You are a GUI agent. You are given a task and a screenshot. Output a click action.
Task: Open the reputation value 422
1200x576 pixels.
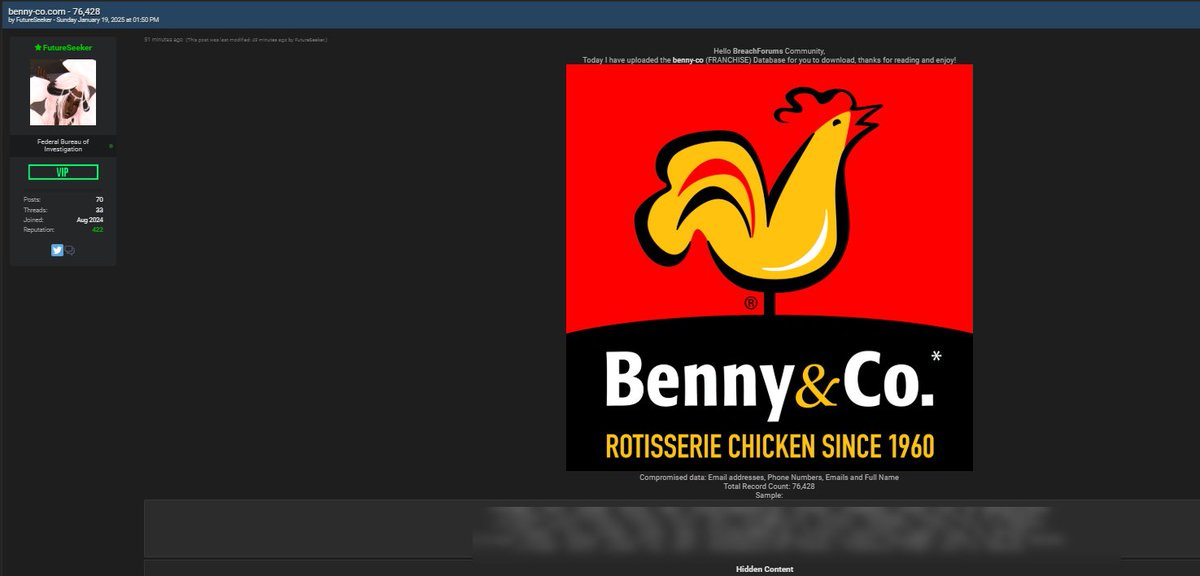pyautogui.click(x=98, y=230)
